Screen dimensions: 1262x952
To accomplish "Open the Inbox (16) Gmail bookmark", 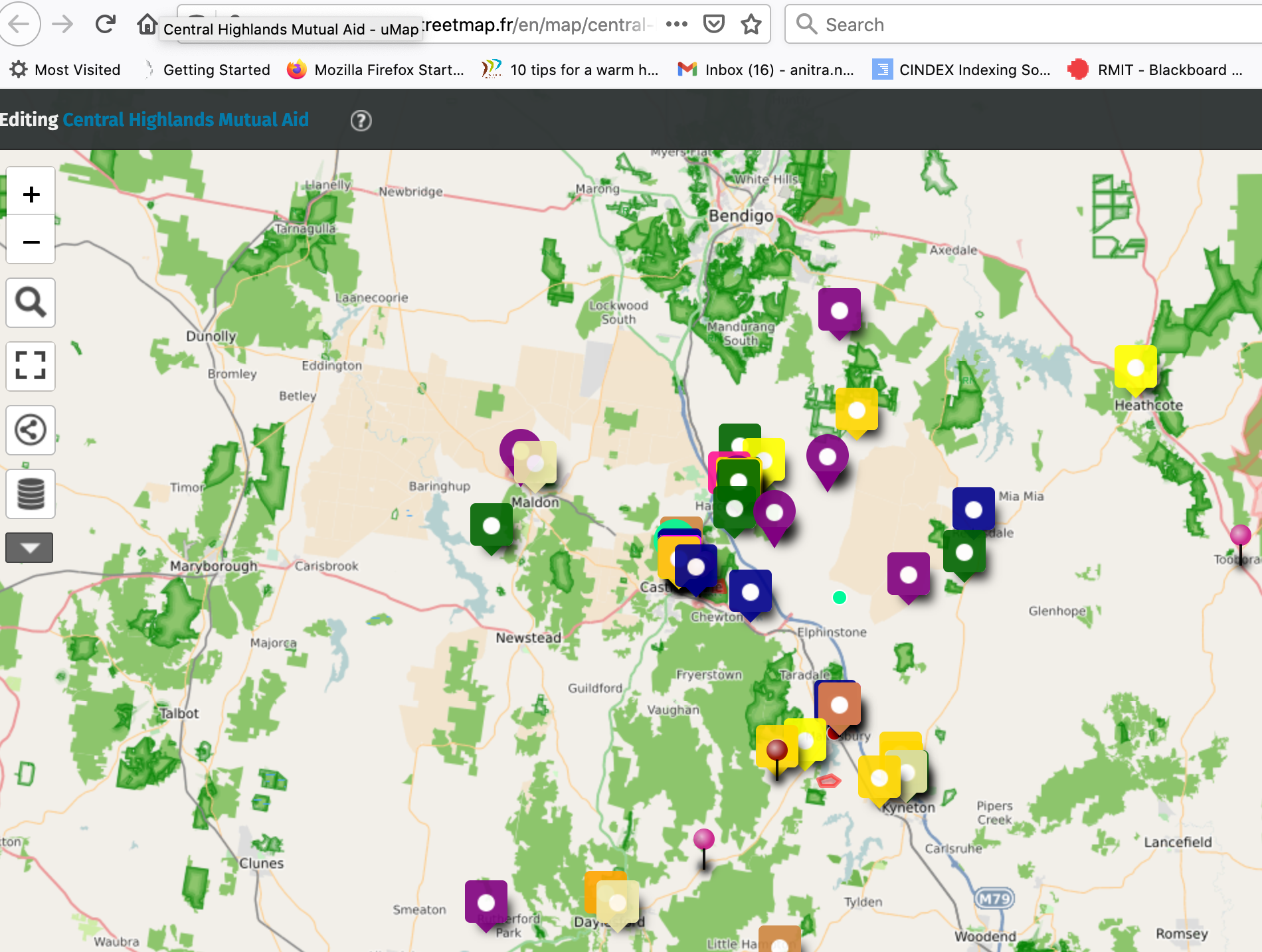I will tap(766, 70).
